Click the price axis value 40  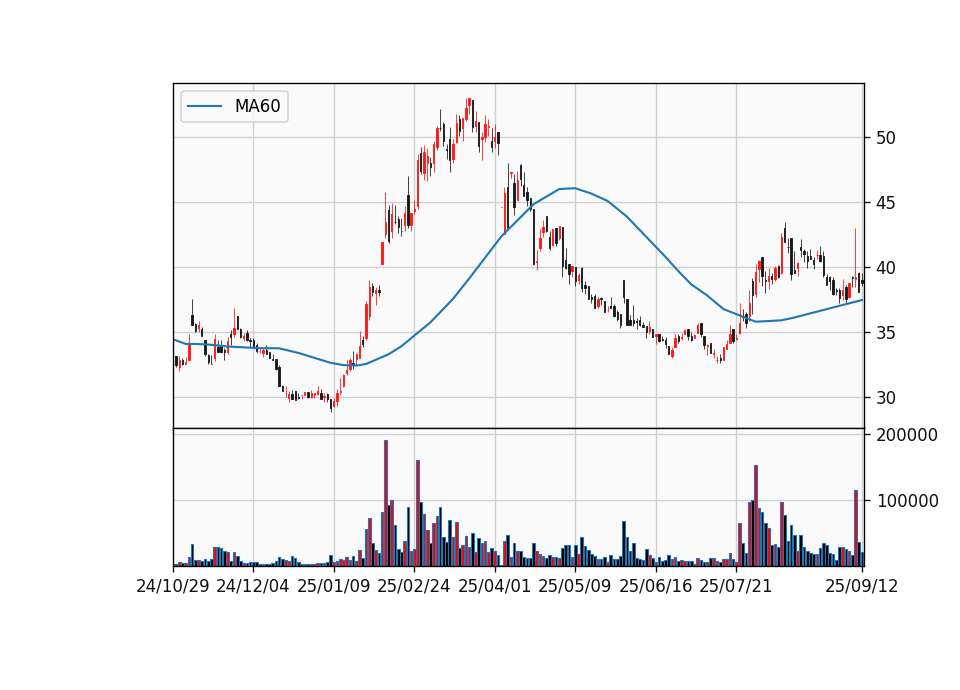(x=886, y=268)
